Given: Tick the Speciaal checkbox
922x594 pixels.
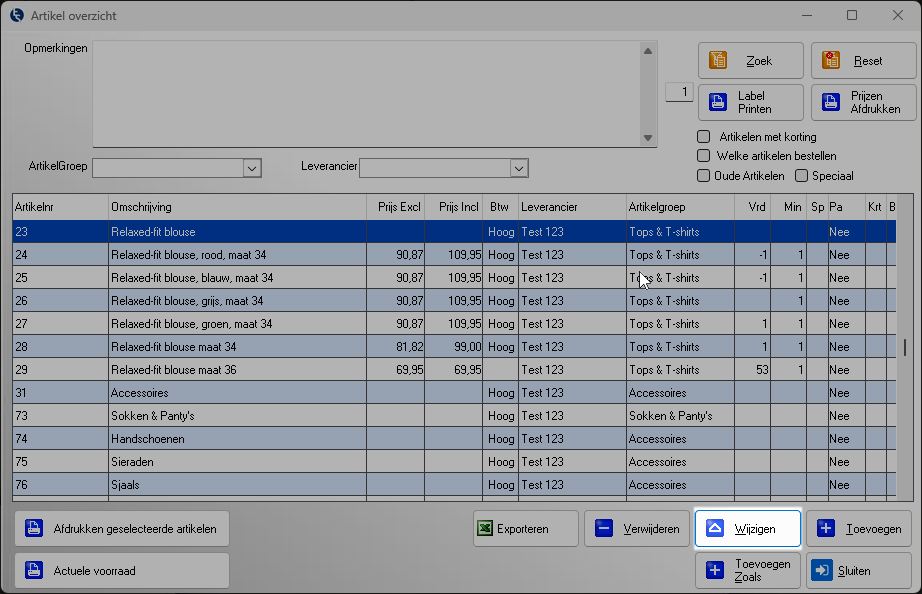Looking at the screenshot, I should tap(801, 175).
